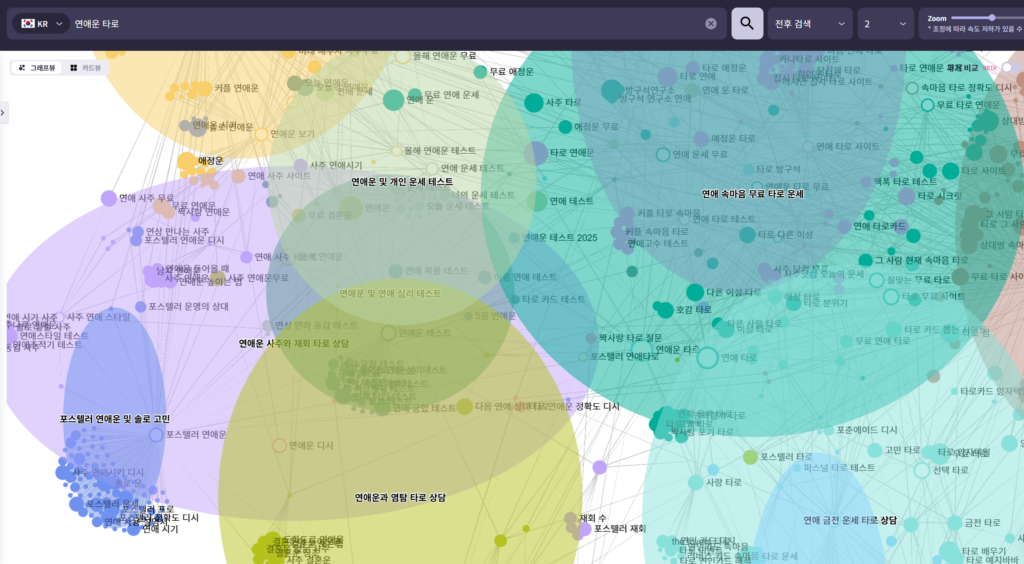
Task: Open the depth dropdown showing 2
Action: [885, 23]
